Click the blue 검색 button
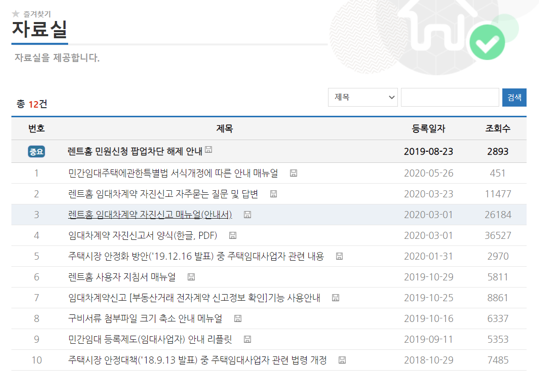539x381 pixels. (514, 97)
